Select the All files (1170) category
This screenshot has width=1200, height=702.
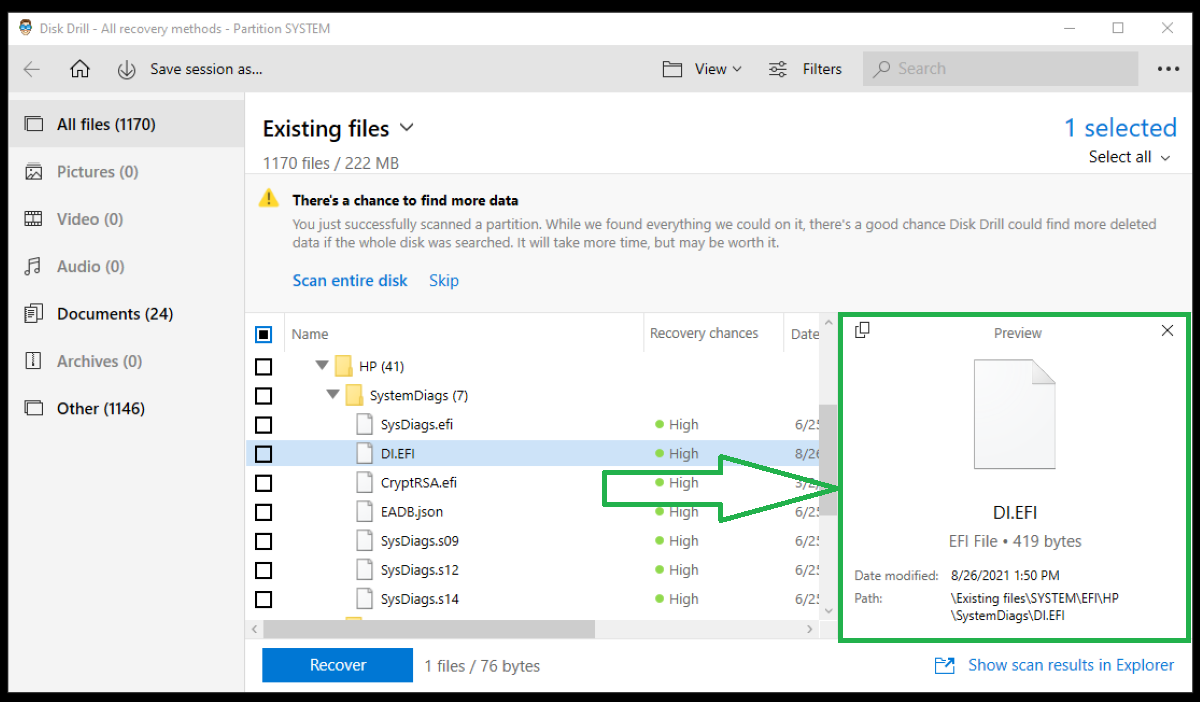click(x=126, y=124)
